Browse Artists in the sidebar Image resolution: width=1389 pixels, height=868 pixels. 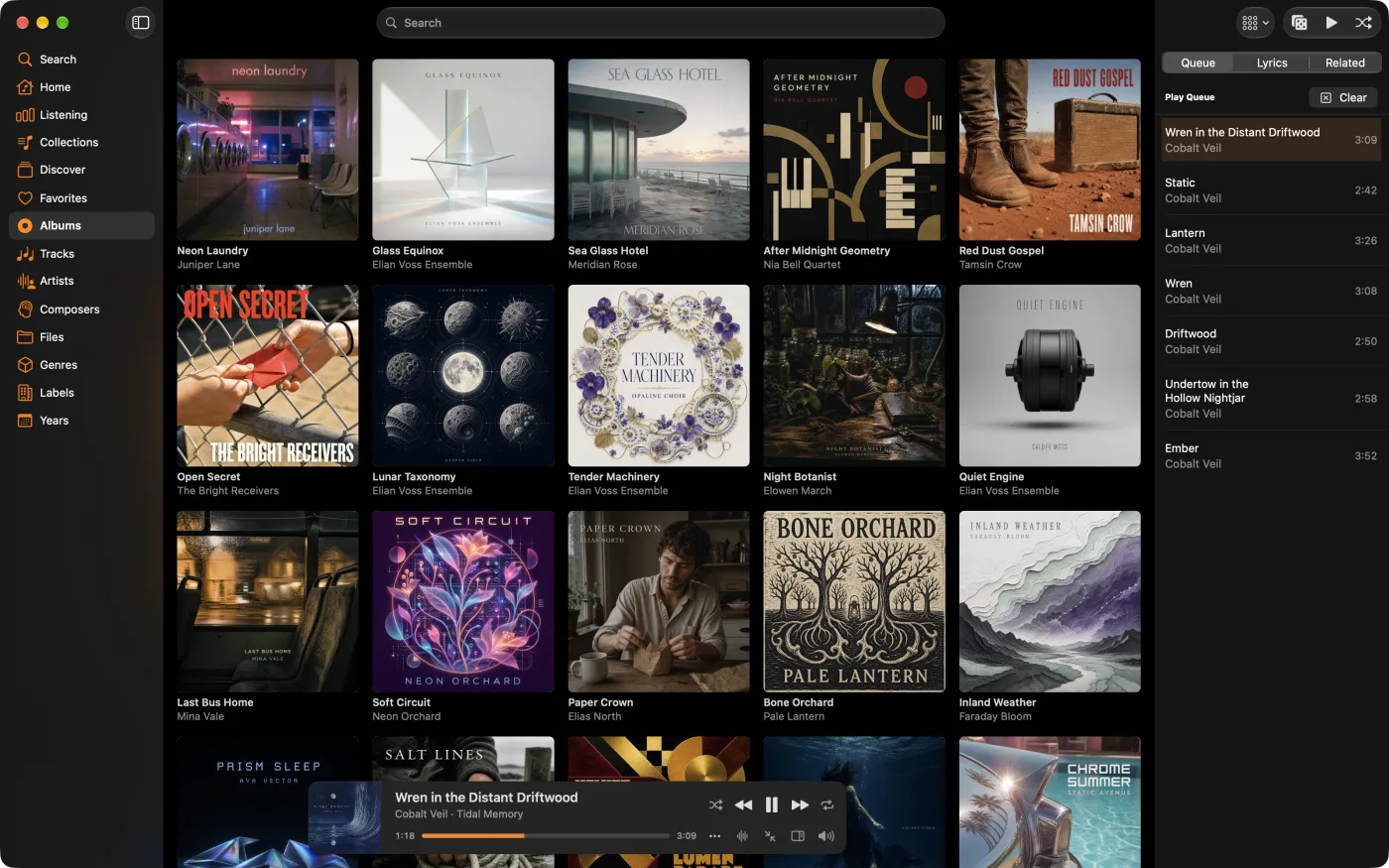81,282
